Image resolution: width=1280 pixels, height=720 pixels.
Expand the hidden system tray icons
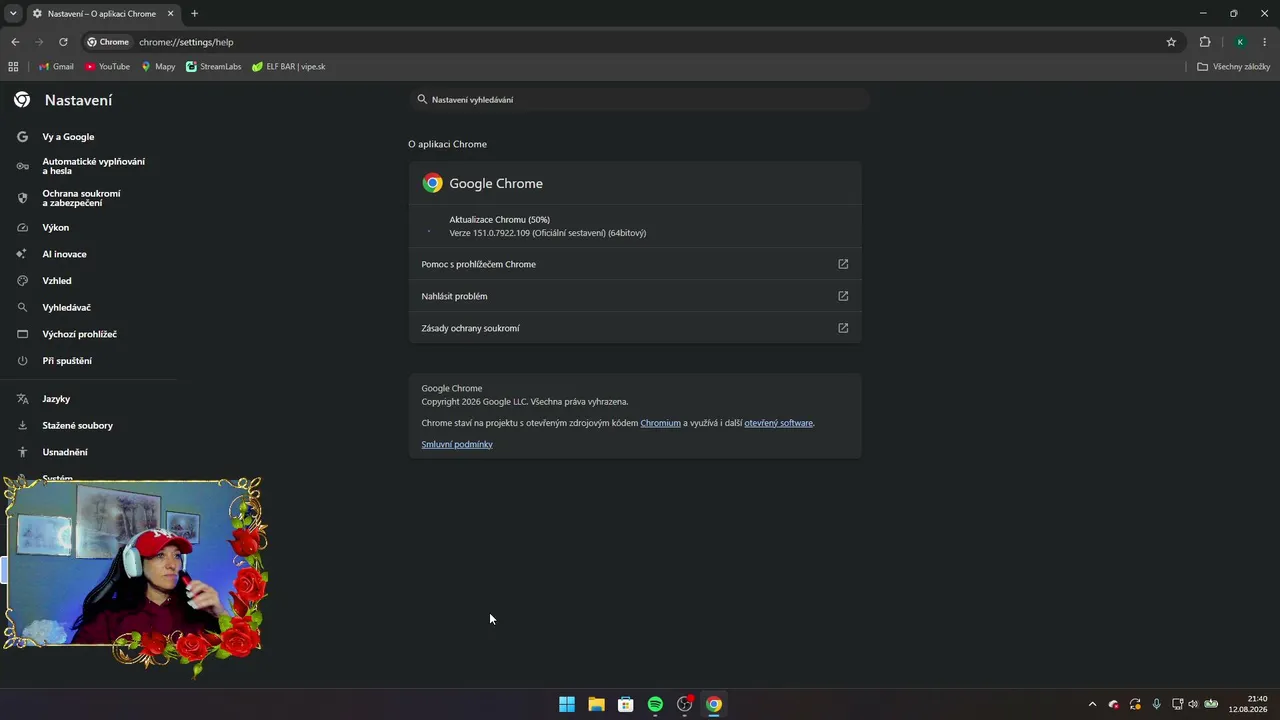point(1092,704)
